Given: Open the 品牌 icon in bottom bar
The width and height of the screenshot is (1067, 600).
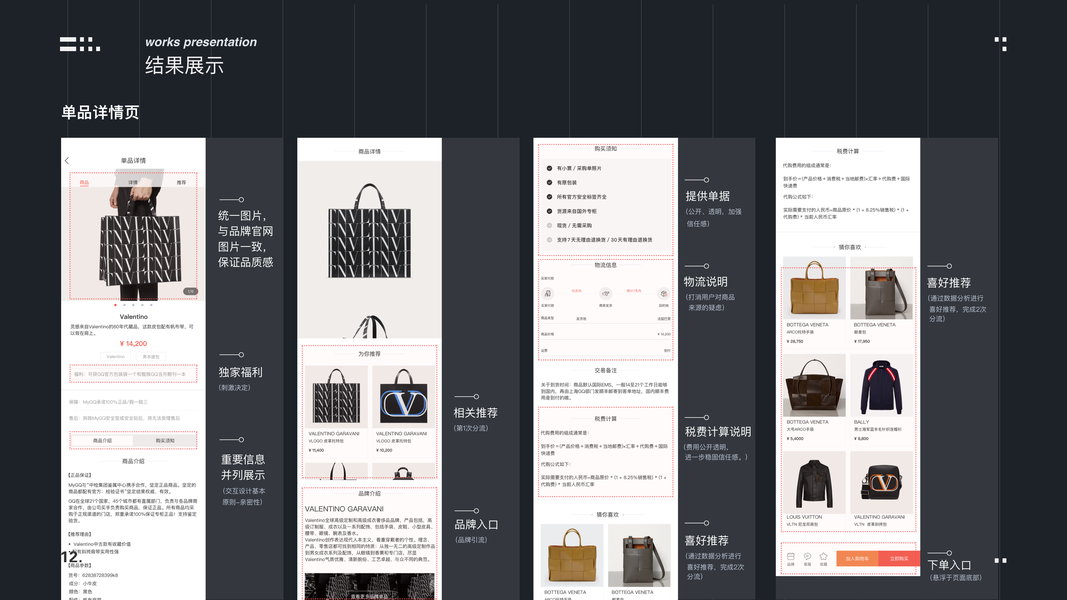Looking at the screenshot, I should click(791, 559).
